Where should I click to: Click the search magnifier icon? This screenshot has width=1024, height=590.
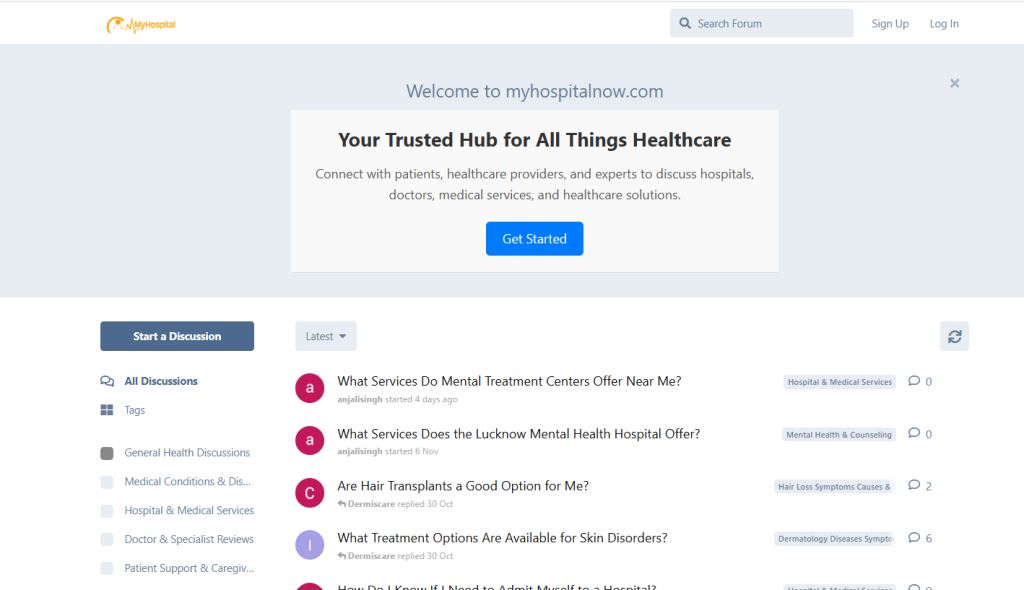[685, 23]
